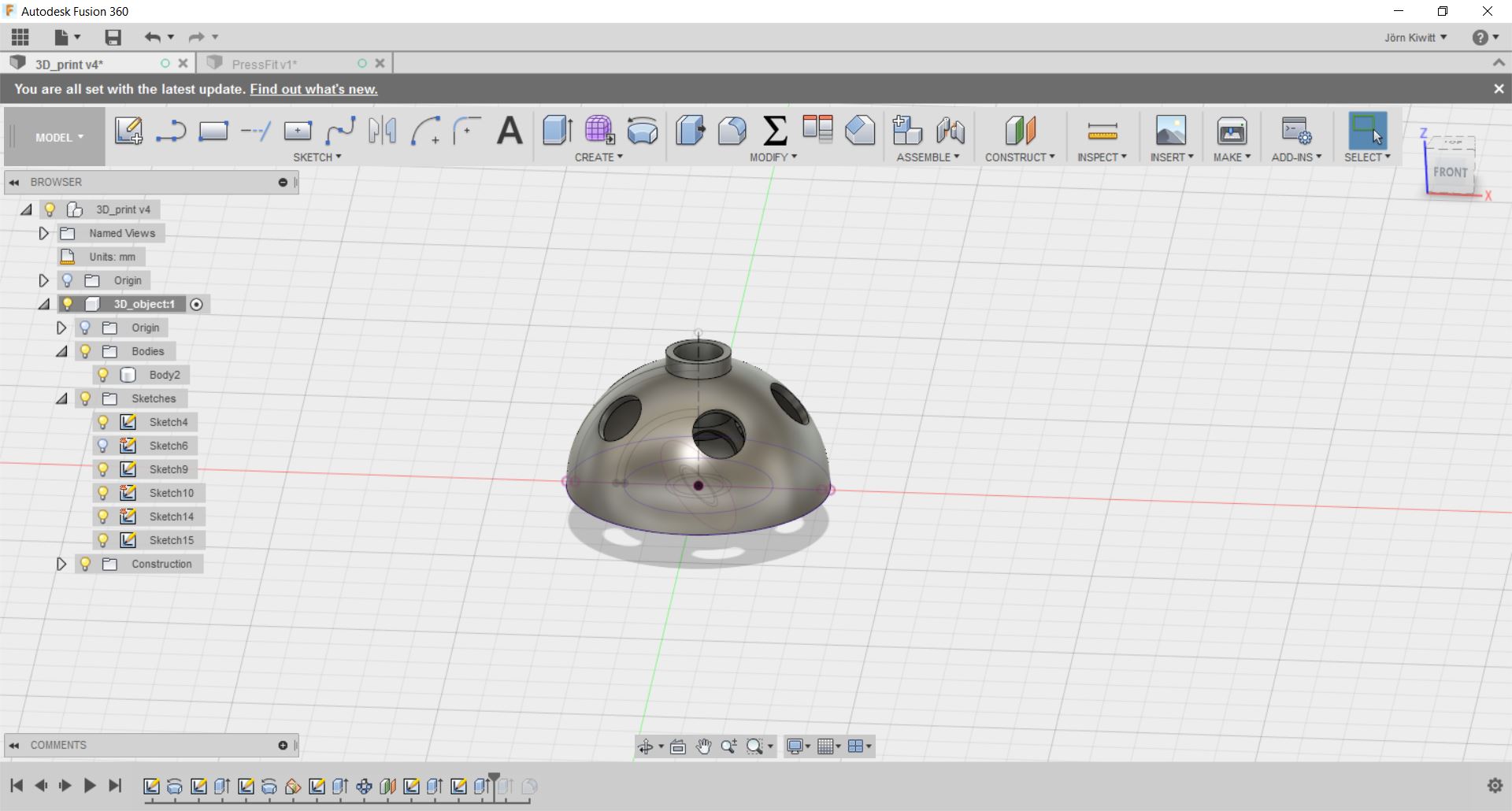Activate 3D_object:1 component radio button
The height and width of the screenshot is (811, 1512).
click(197, 304)
